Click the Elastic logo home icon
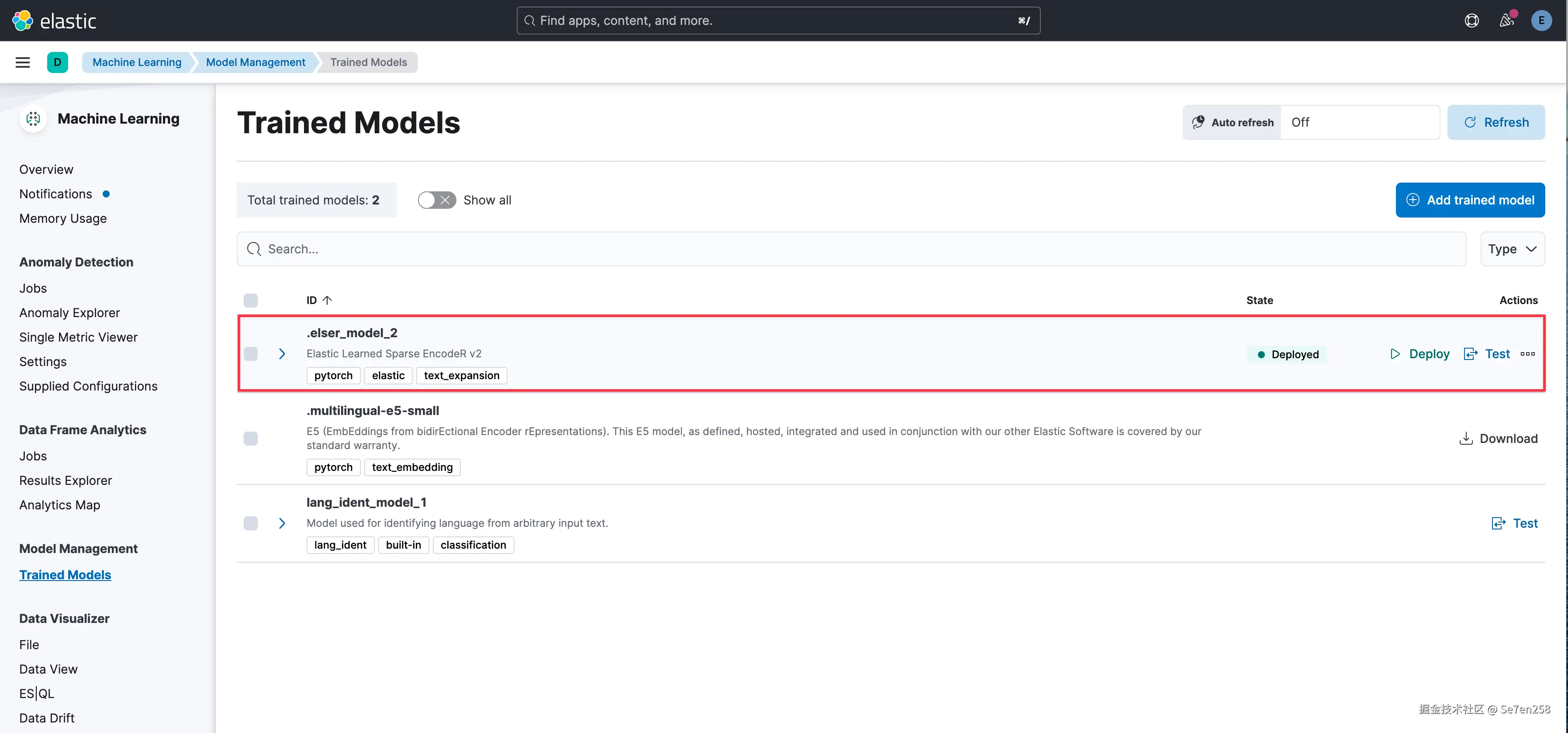 click(23, 21)
